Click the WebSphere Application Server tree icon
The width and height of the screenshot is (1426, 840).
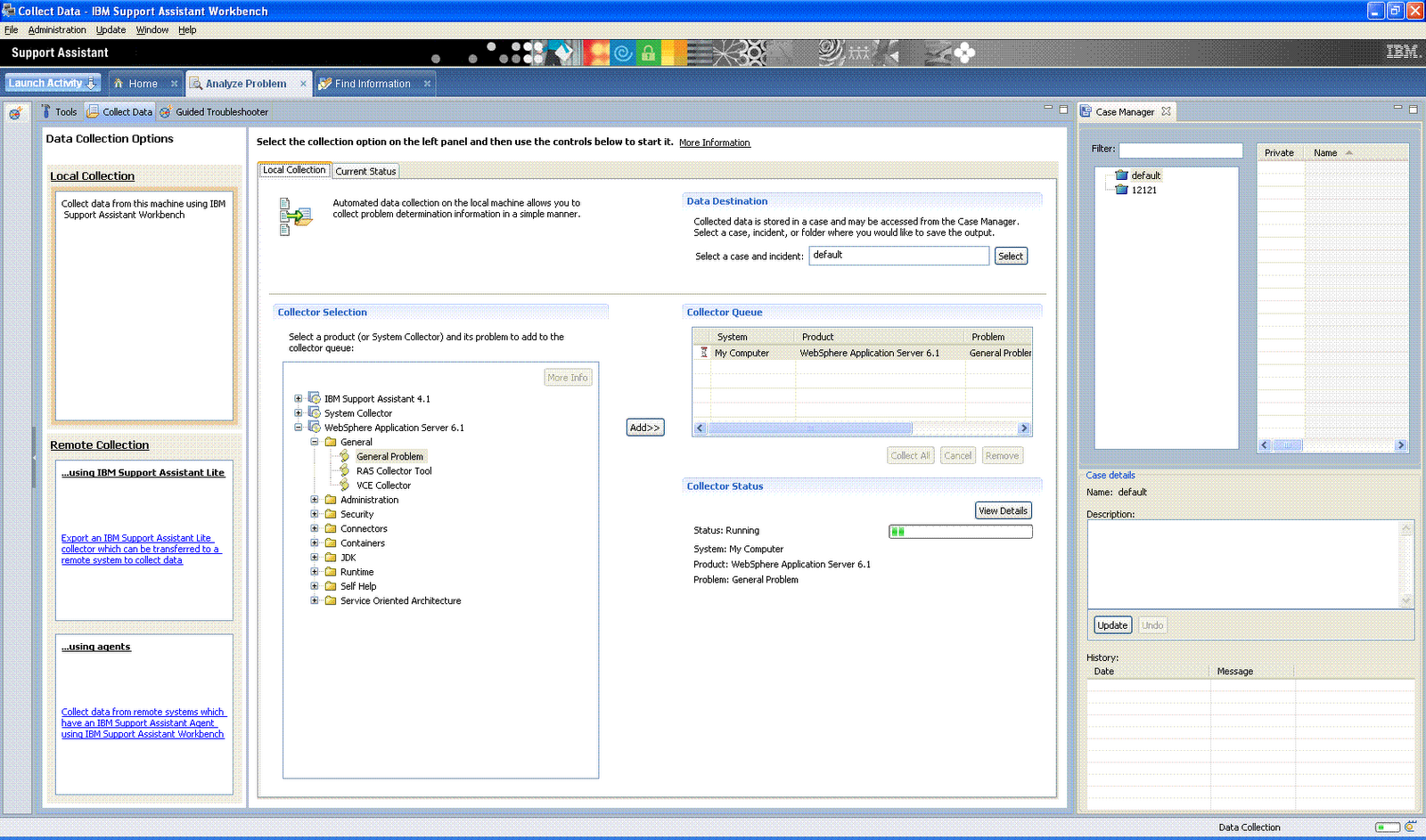point(315,427)
